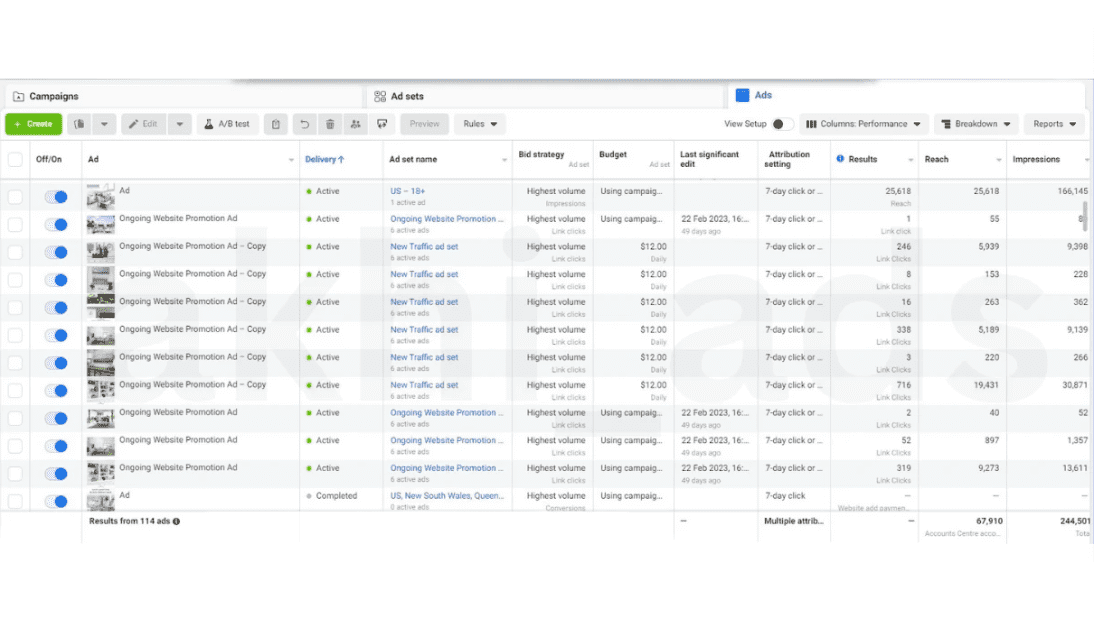Click the A/B test flask button
This screenshot has height=625, width=1094.
227,124
